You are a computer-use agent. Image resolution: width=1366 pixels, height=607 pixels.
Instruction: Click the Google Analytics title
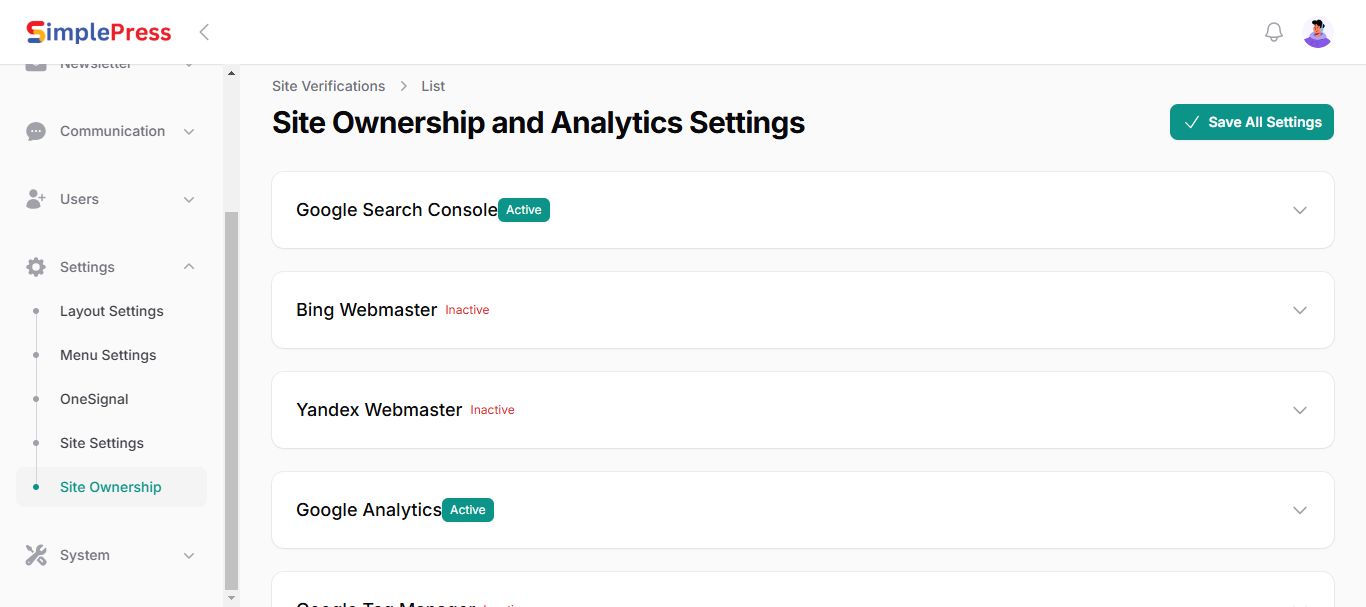[x=369, y=510]
